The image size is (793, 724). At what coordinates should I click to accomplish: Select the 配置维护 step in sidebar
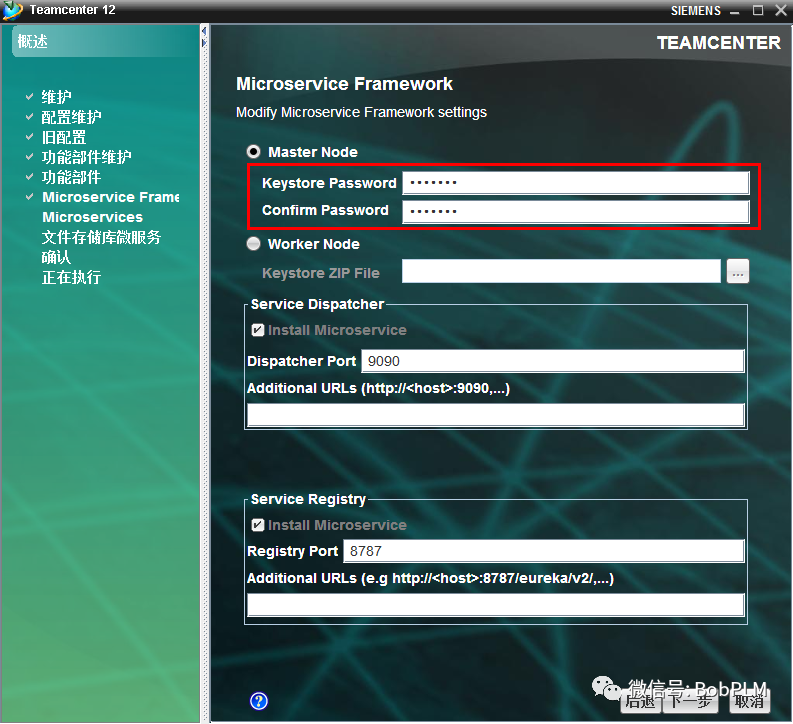71,117
